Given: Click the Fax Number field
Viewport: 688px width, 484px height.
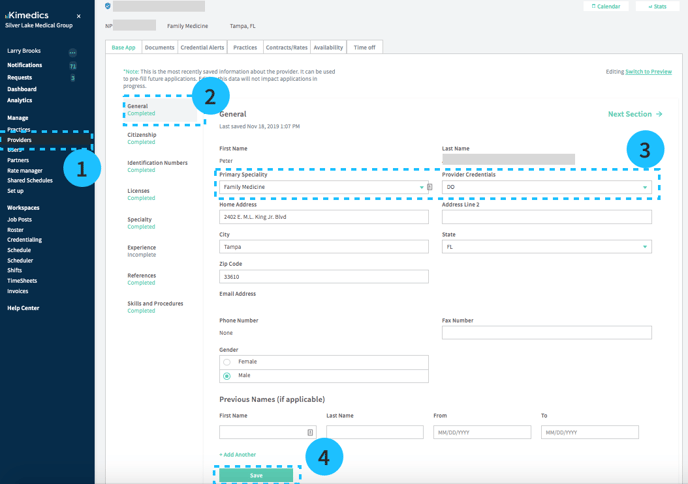Looking at the screenshot, I should click(x=547, y=333).
